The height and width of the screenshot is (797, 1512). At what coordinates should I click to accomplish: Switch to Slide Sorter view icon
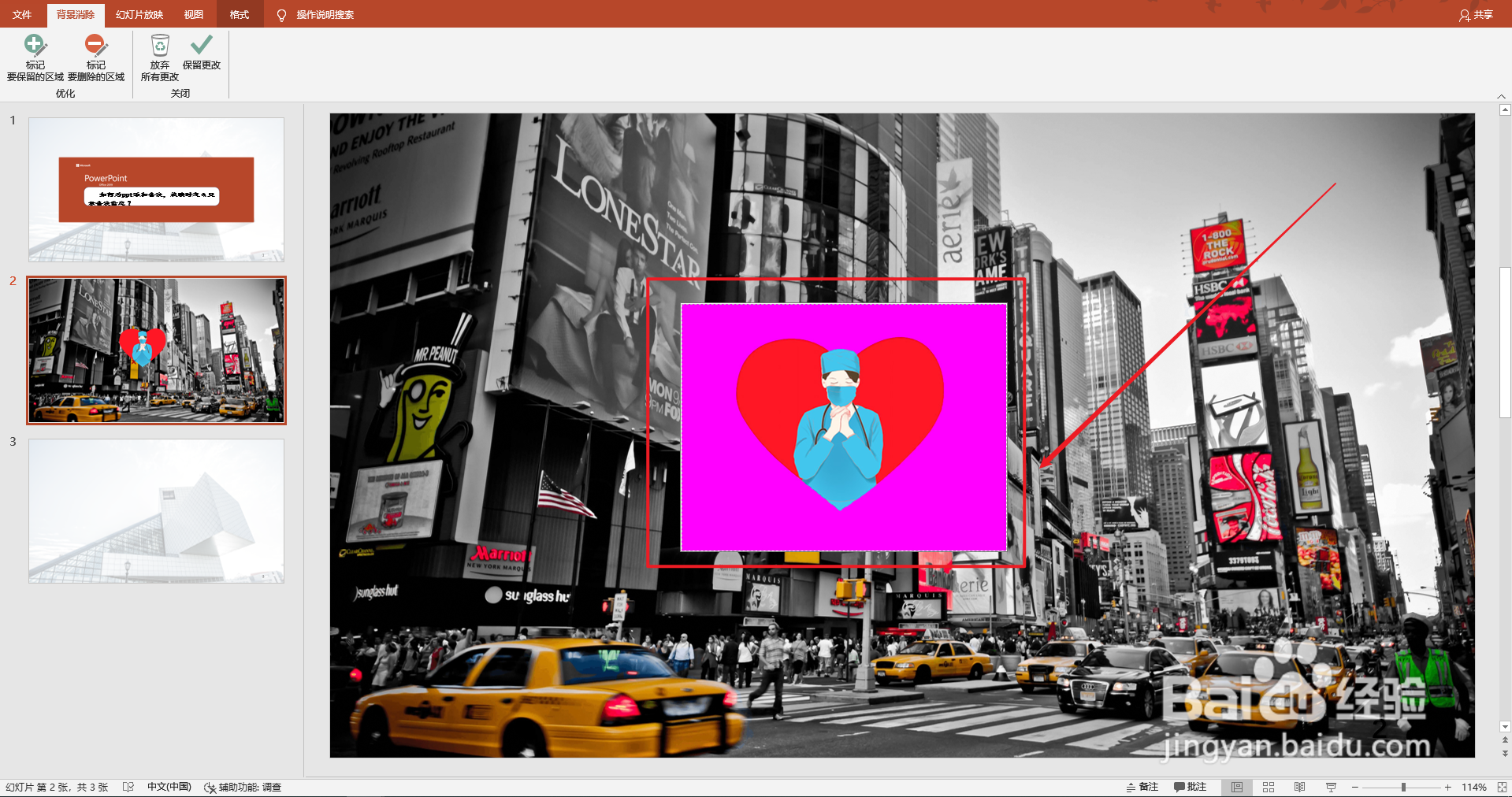(x=1269, y=787)
